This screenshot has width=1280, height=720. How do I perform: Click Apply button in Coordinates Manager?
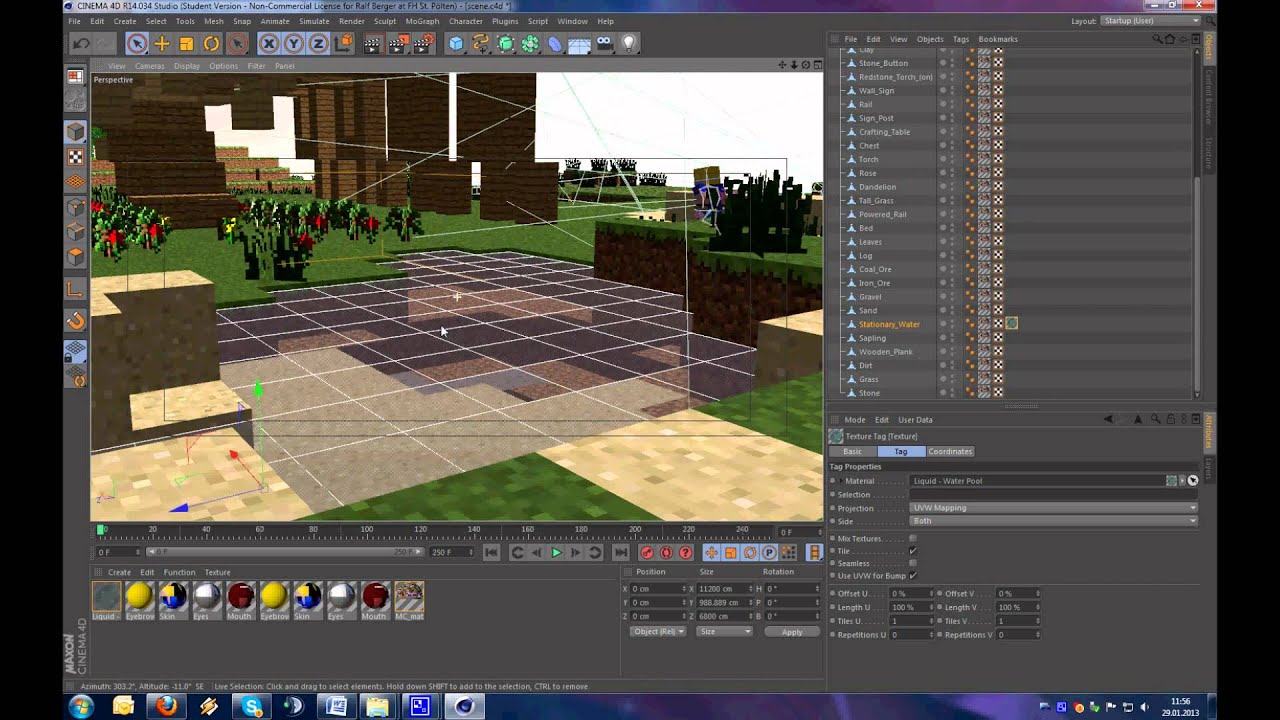point(792,632)
